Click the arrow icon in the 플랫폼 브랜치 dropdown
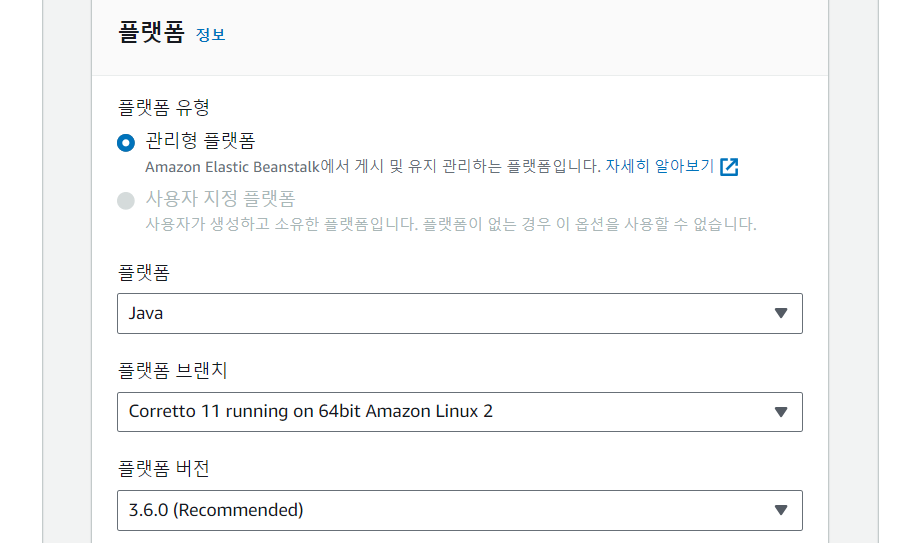917x543 pixels. [x=781, y=412]
